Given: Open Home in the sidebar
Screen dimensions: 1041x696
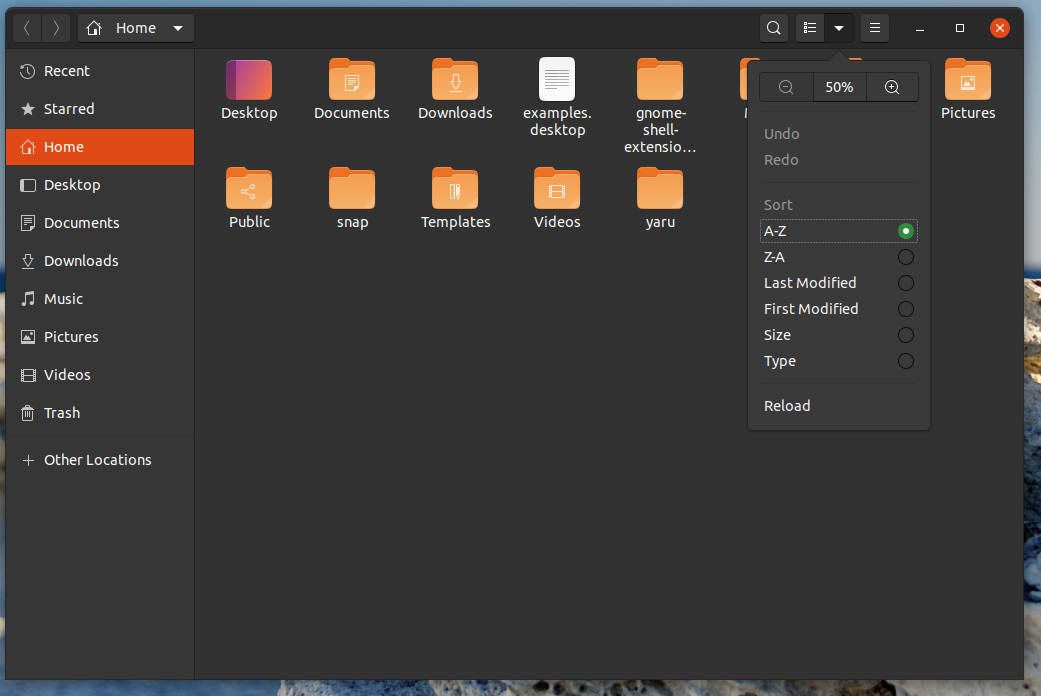Looking at the screenshot, I should (x=100, y=147).
